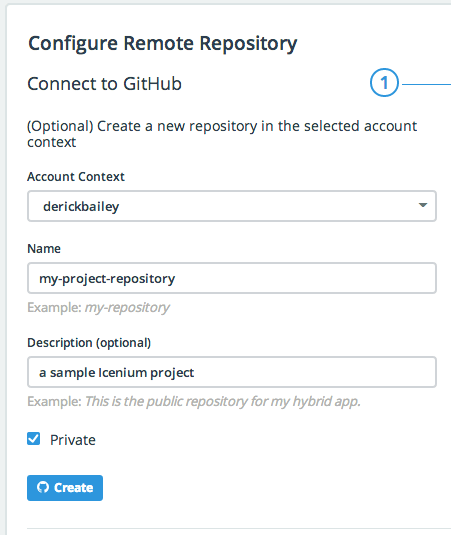Viewport: 451px width, 535px height.
Task: Click into the Description (optional) input field
Action: tap(232, 372)
